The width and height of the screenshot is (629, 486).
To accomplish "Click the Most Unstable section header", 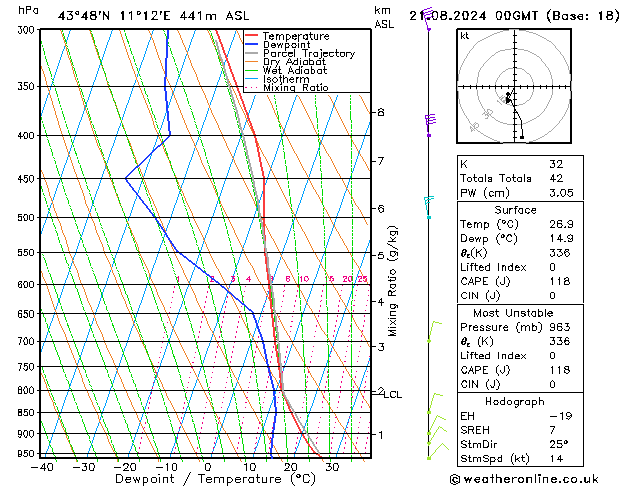I will [x=513, y=313].
